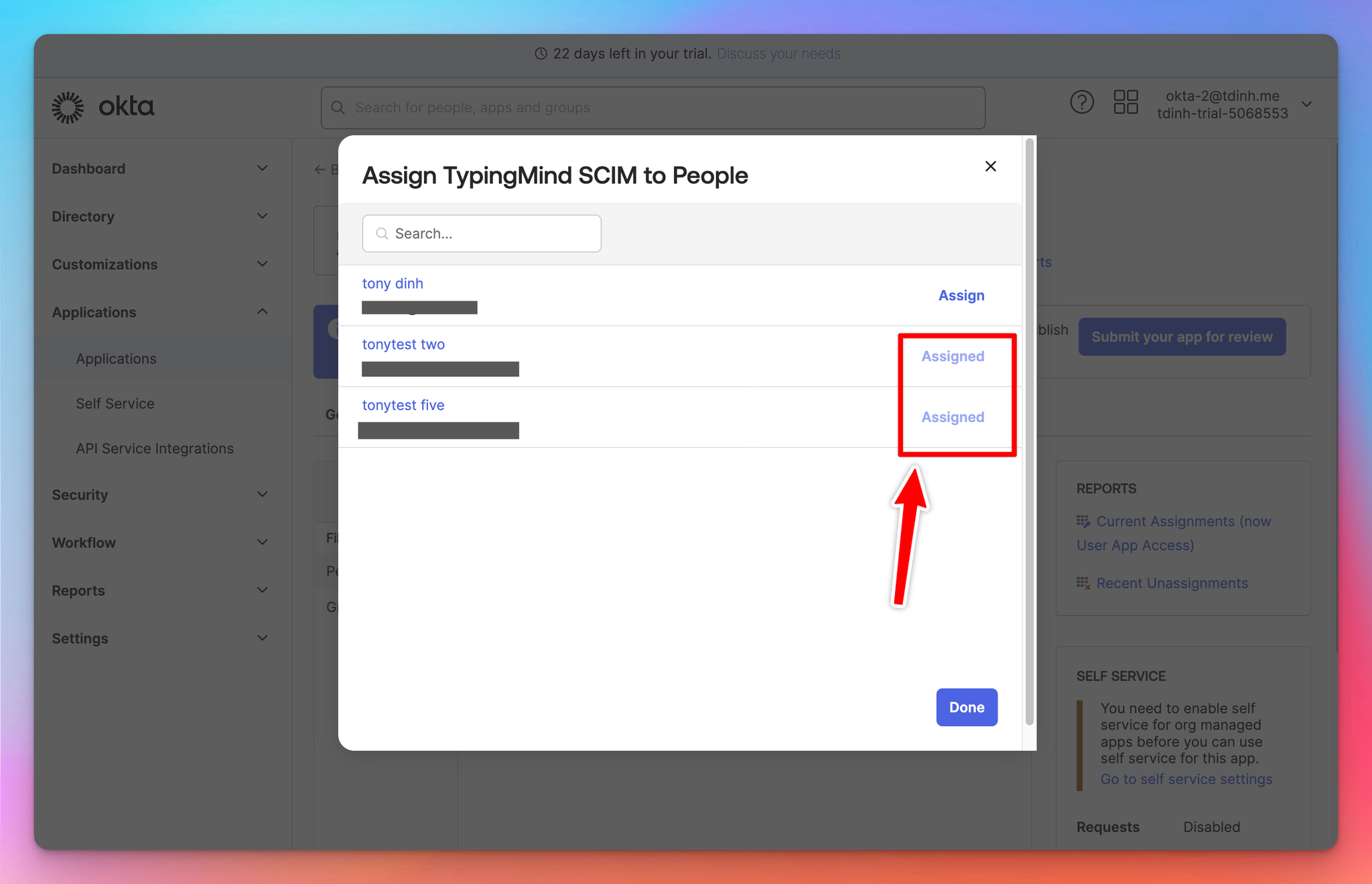Focus search for people, apps and groups

[x=653, y=108]
